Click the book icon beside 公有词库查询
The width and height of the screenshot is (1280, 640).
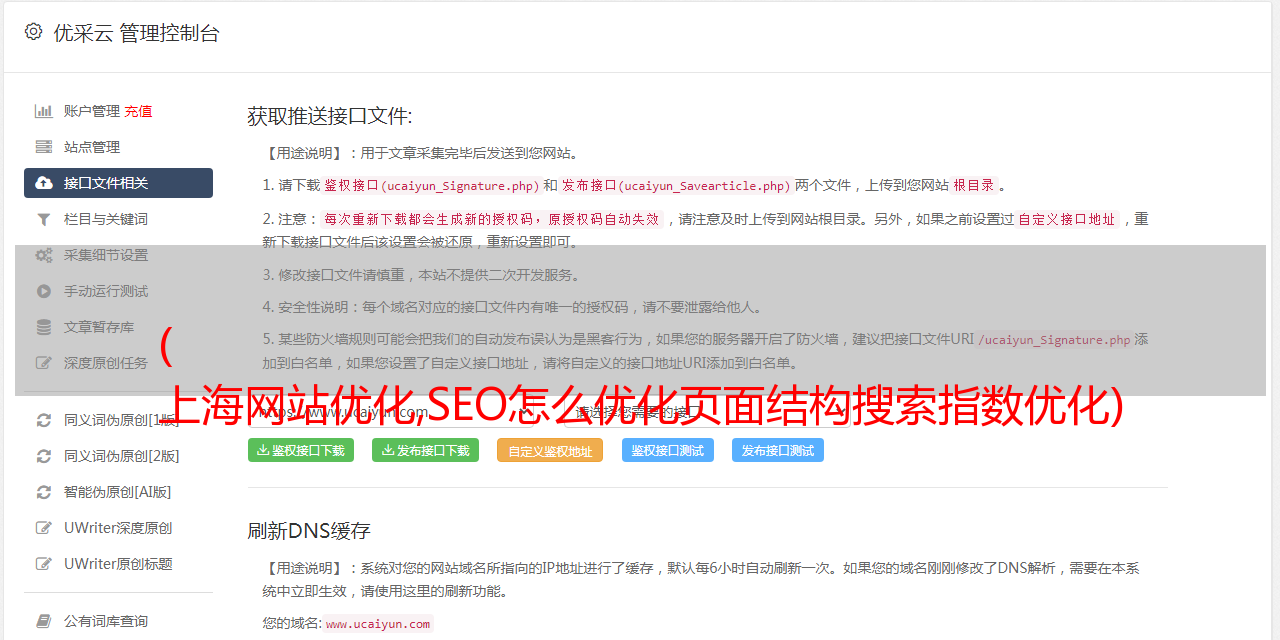point(44,621)
